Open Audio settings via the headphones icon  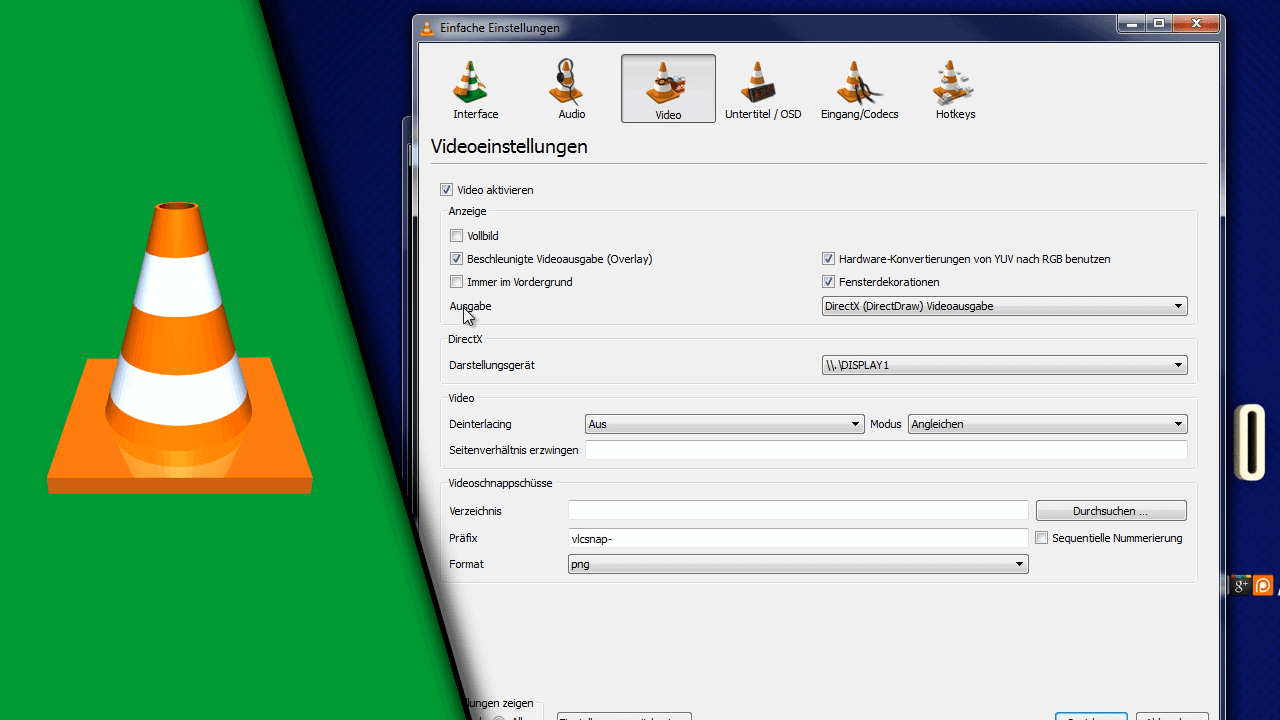(570, 88)
